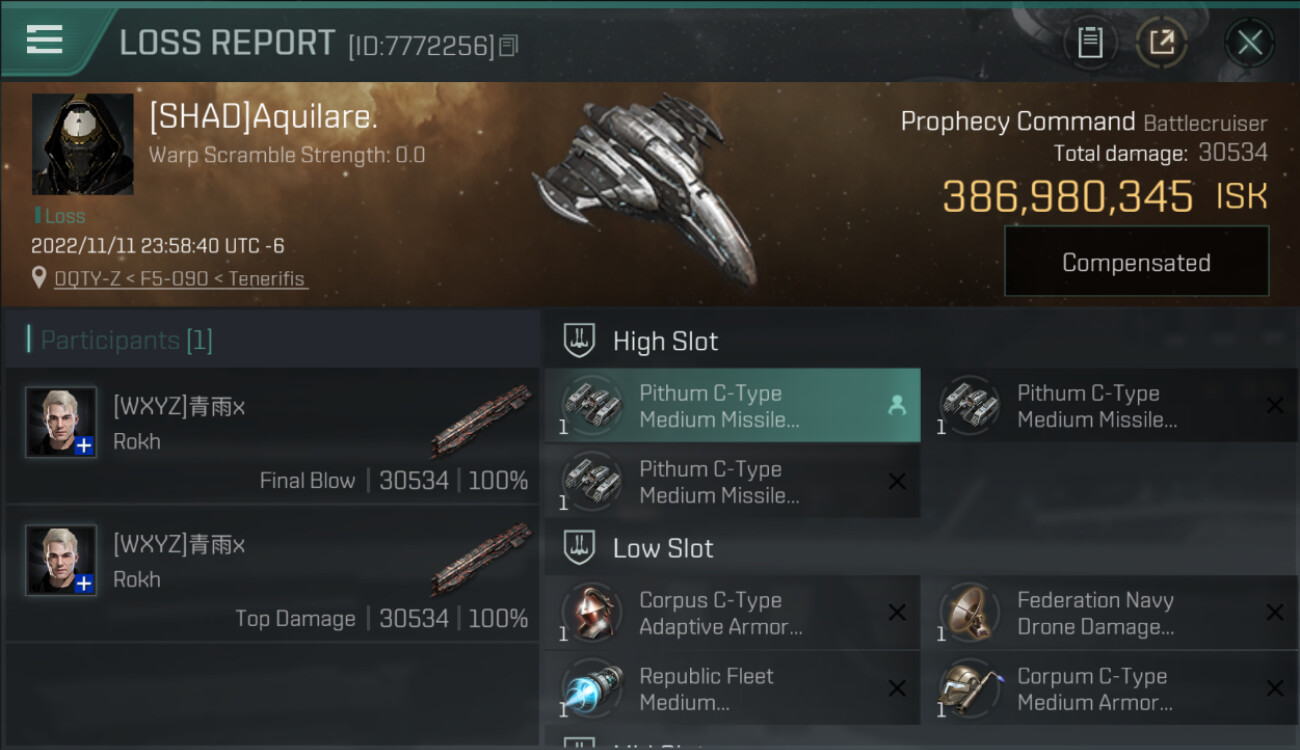Image resolution: width=1300 pixels, height=750 pixels.
Task: Share the loss report externally
Action: (x=1162, y=42)
